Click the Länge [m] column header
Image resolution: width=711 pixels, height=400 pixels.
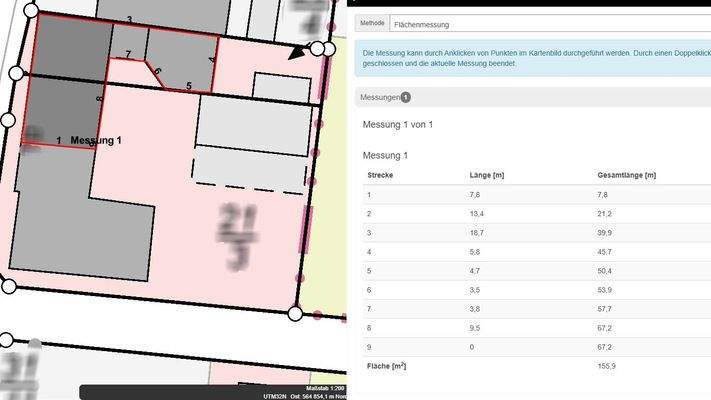coord(486,175)
